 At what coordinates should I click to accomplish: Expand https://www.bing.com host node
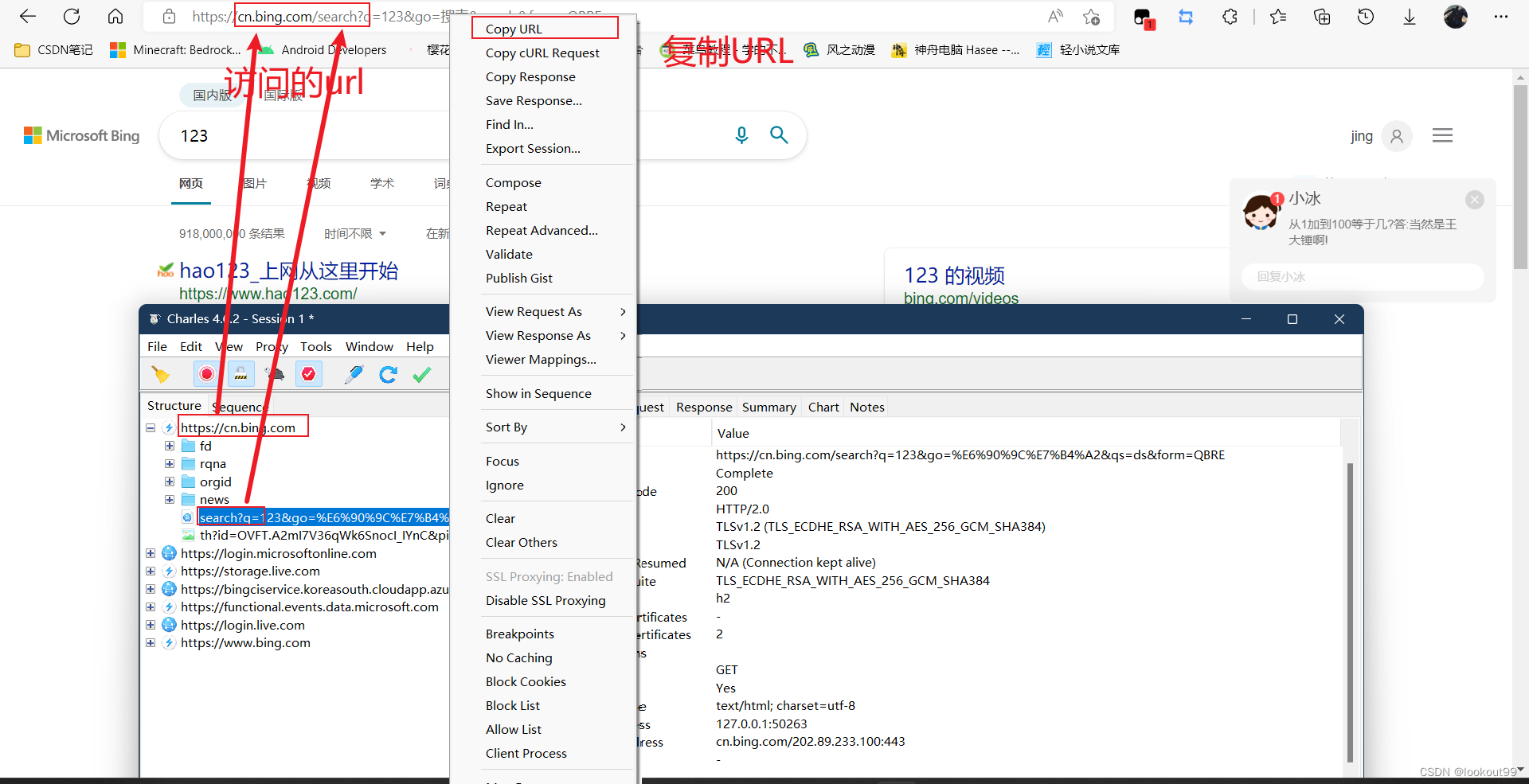(x=151, y=642)
